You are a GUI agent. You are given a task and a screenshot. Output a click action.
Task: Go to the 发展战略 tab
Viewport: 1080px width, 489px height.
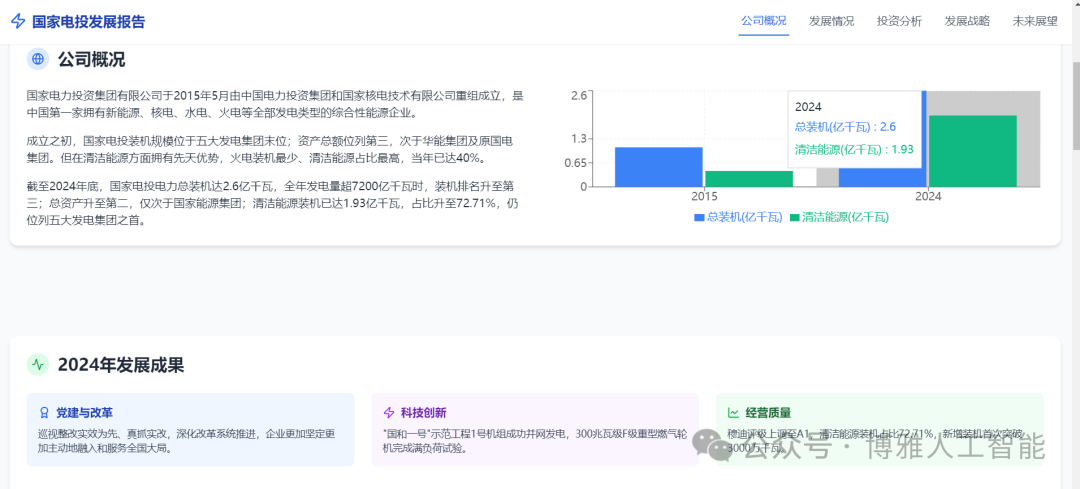coord(967,21)
